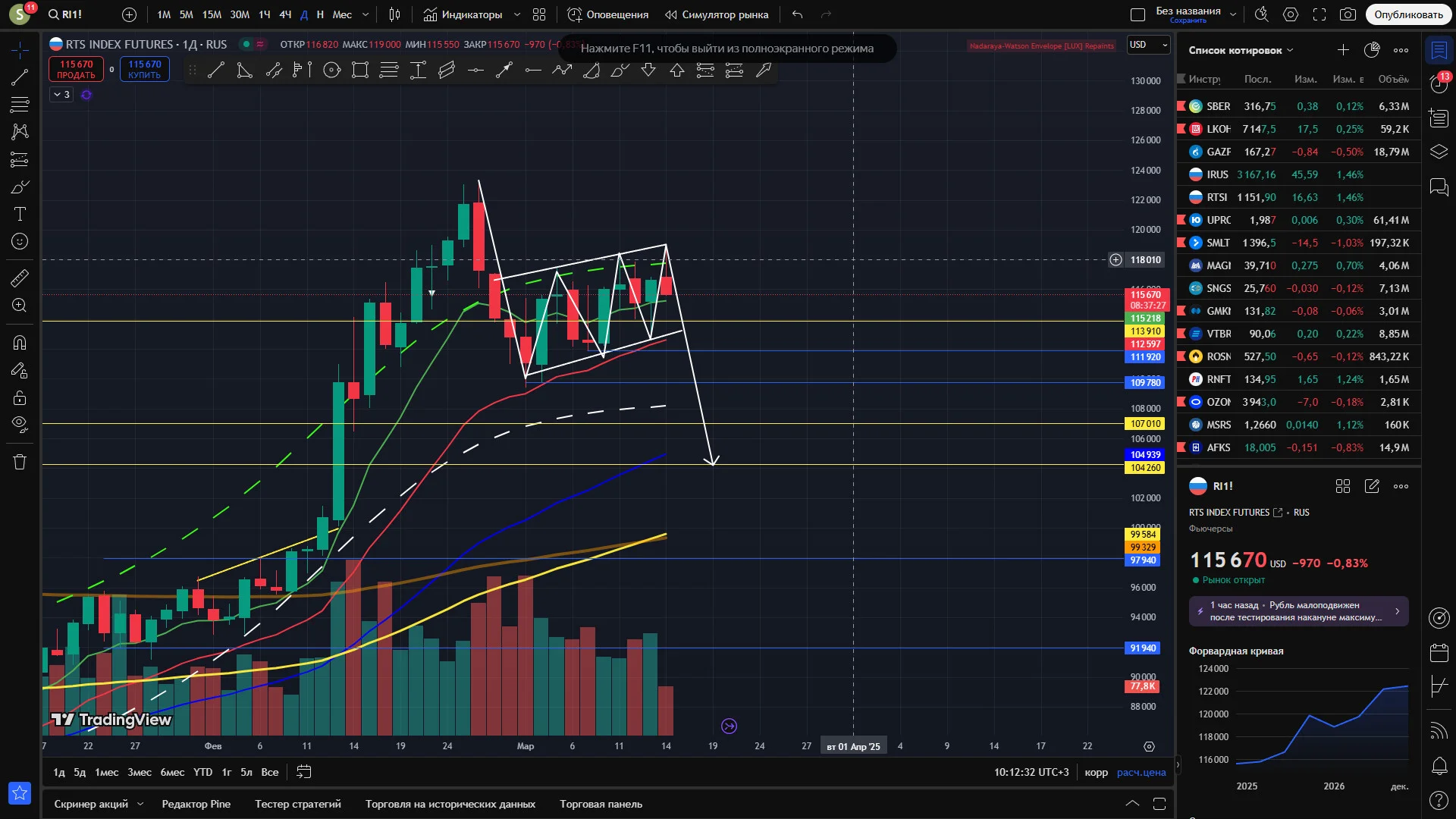The width and height of the screenshot is (1456, 819).
Task: Delete drawings with the trash icon
Action: tap(20, 462)
